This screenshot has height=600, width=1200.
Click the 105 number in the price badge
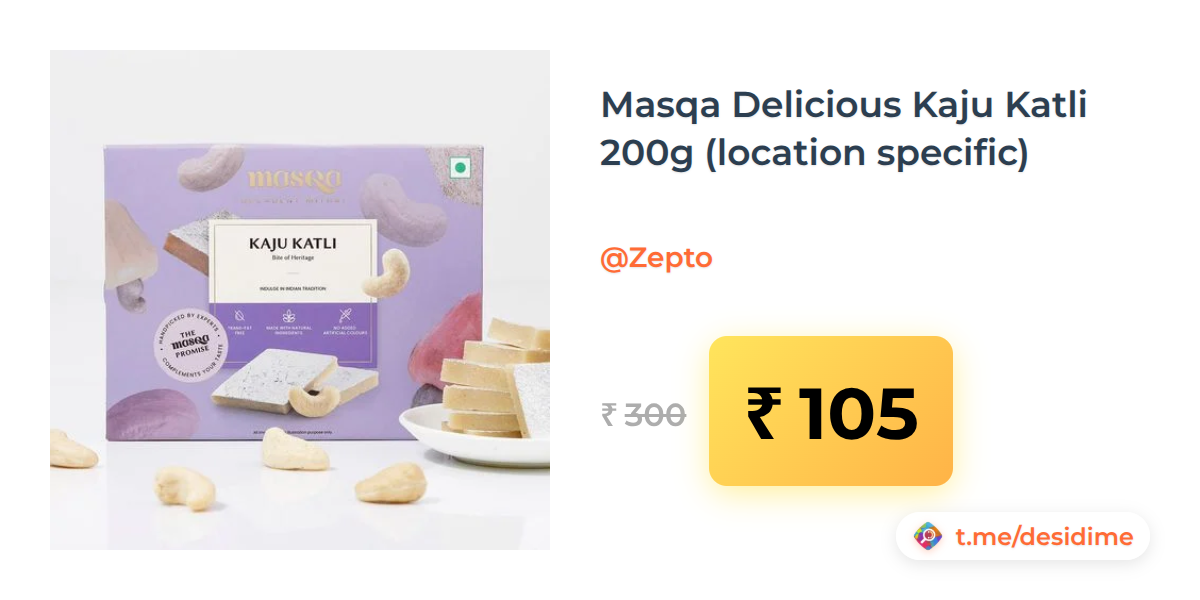coord(857,414)
